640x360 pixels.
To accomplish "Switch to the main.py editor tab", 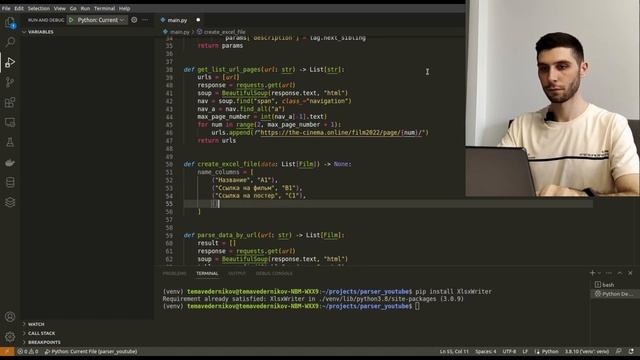I will 177,20.
